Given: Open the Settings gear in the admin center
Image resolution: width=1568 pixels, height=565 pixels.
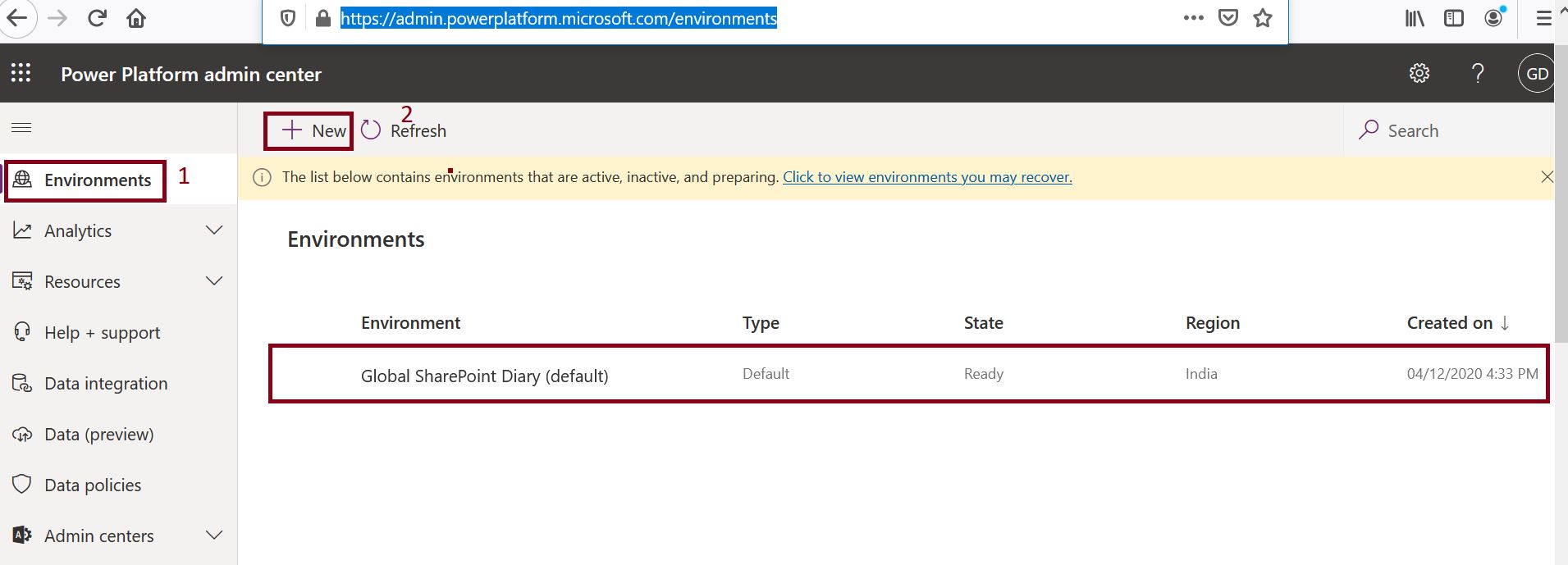Looking at the screenshot, I should (x=1420, y=73).
